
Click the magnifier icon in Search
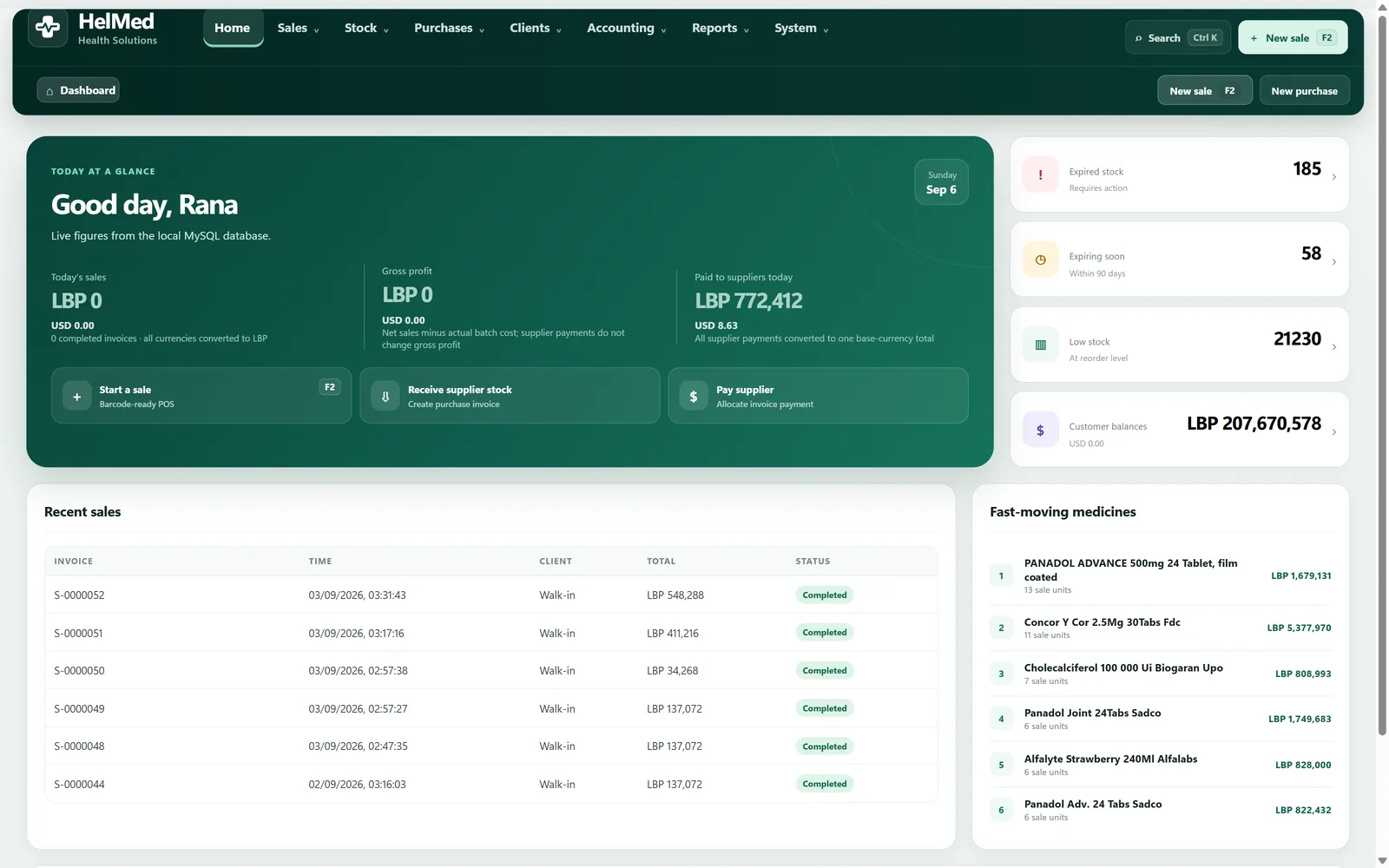pos(1139,38)
